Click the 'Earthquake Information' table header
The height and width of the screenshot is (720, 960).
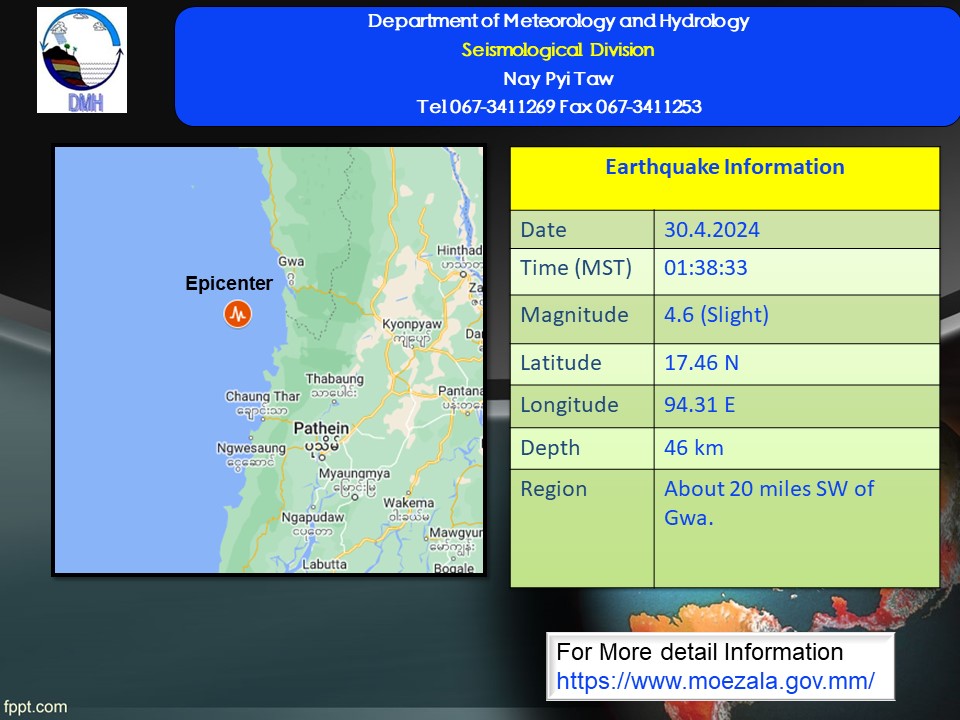(x=725, y=167)
